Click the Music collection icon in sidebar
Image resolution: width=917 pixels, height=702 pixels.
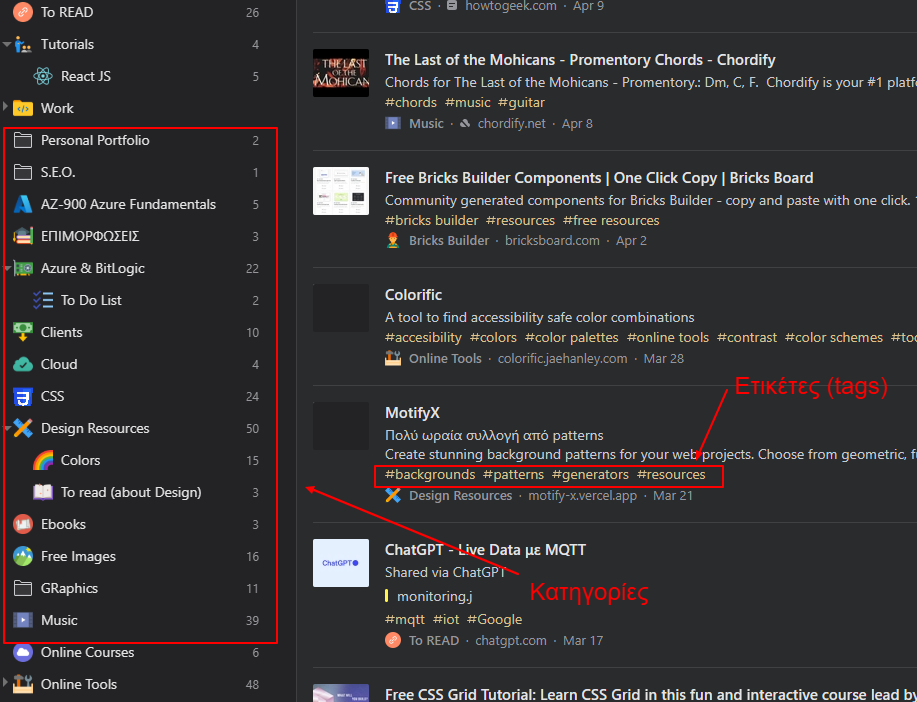pos(23,620)
